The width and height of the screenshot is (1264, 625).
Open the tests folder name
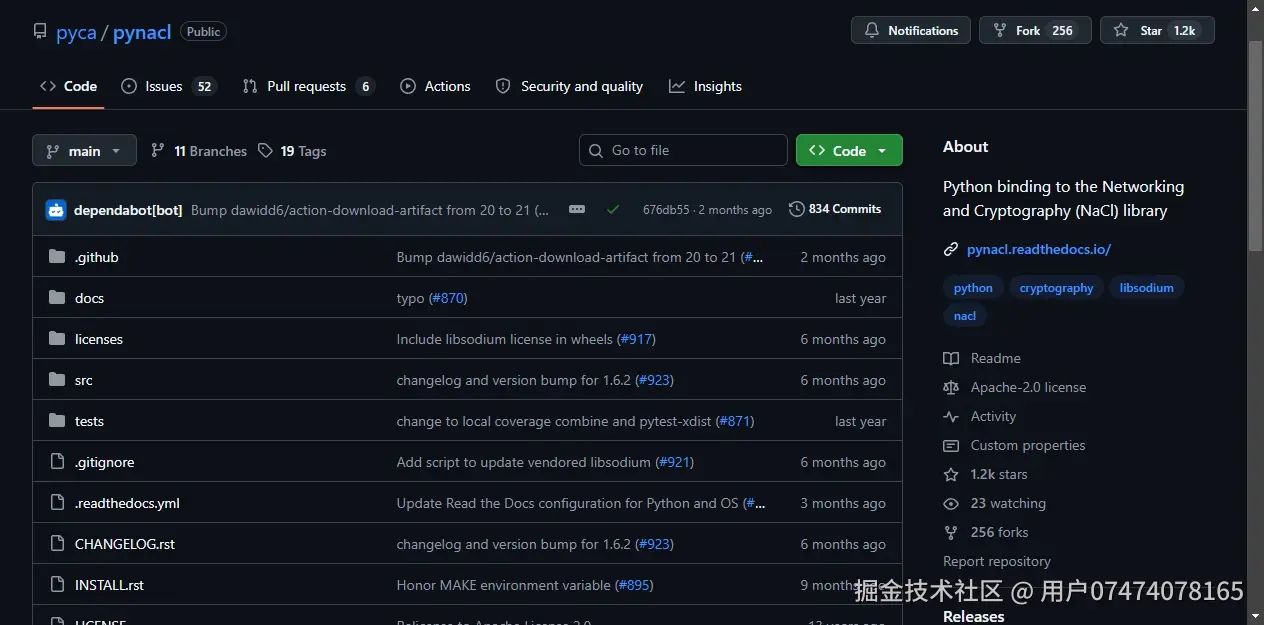pyautogui.click(x=89, y=421)
